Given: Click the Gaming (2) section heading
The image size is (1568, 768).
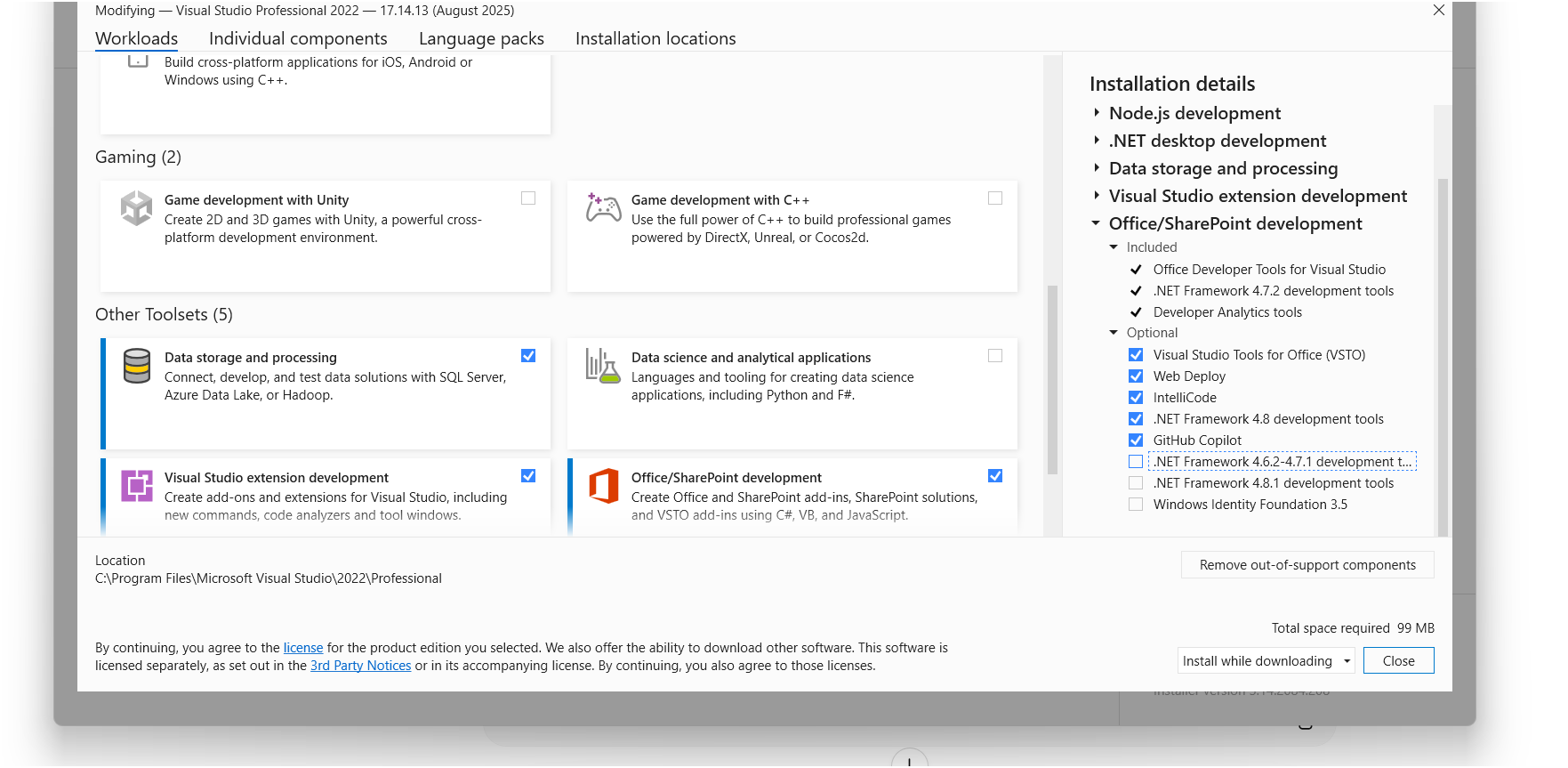Looking at the screenshot, I should tap(138, 158).
